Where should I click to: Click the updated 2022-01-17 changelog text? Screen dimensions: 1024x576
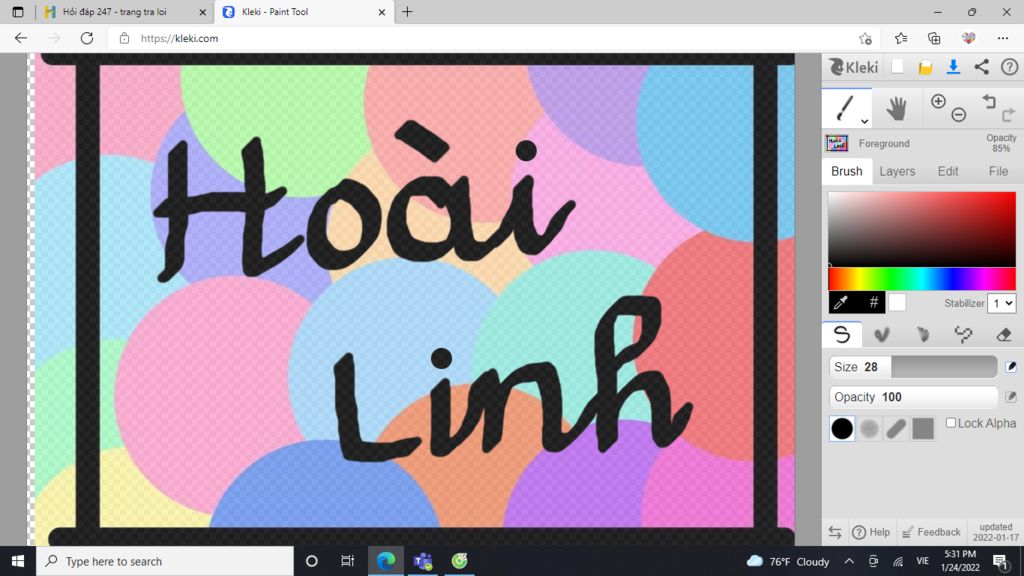tap(995, 532)
